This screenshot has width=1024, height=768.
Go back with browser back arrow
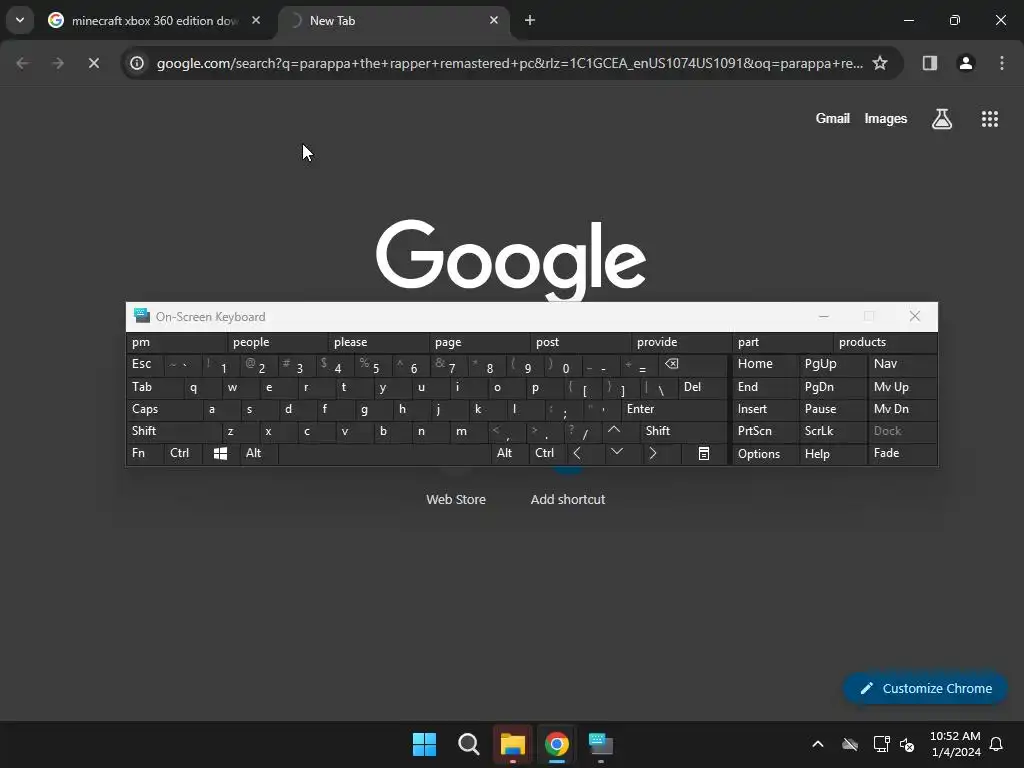point(23,63)
